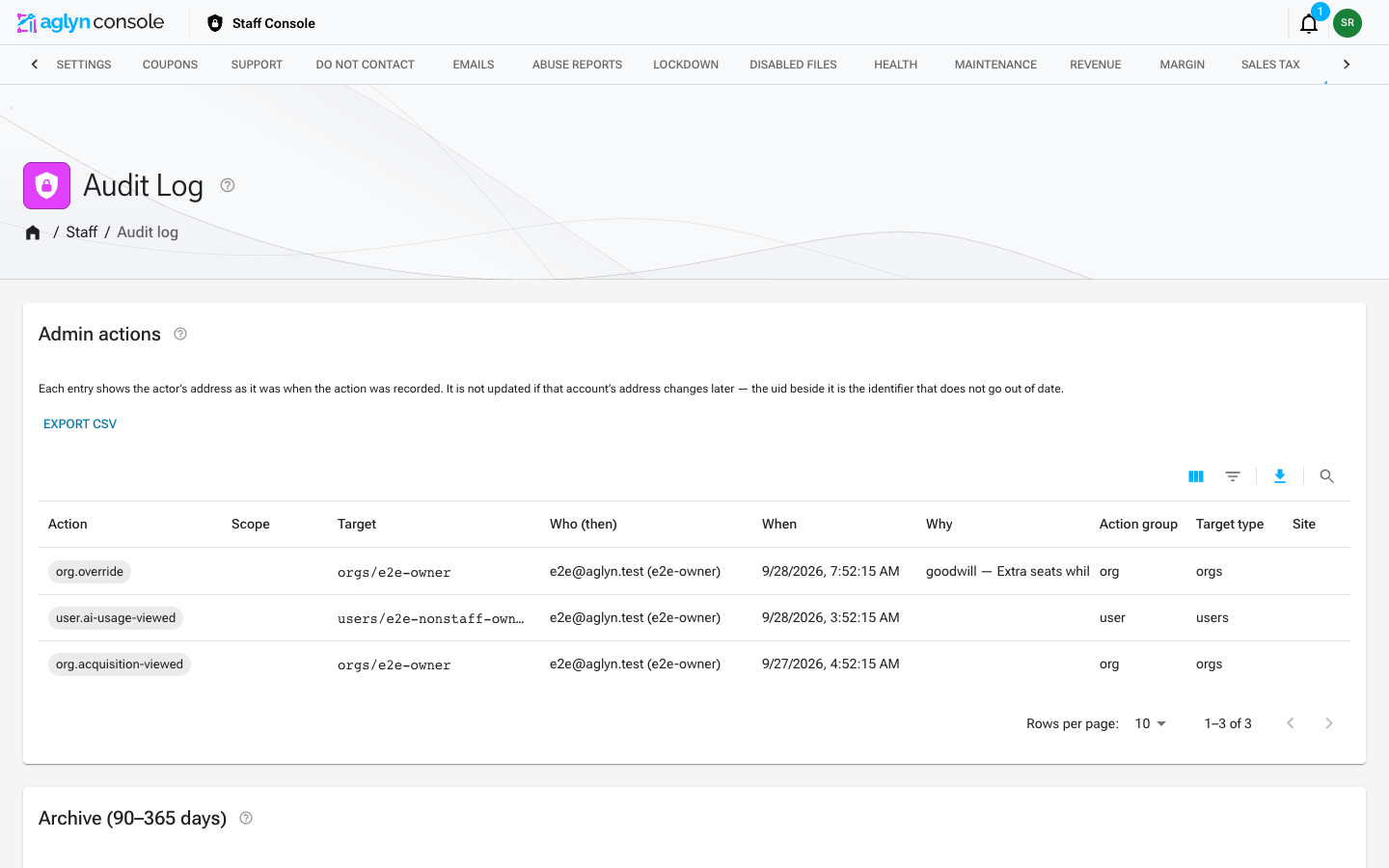This screenshot has width=1389, height=868.
Task: Switch to the SETTINGS tab
Action: 84,65
